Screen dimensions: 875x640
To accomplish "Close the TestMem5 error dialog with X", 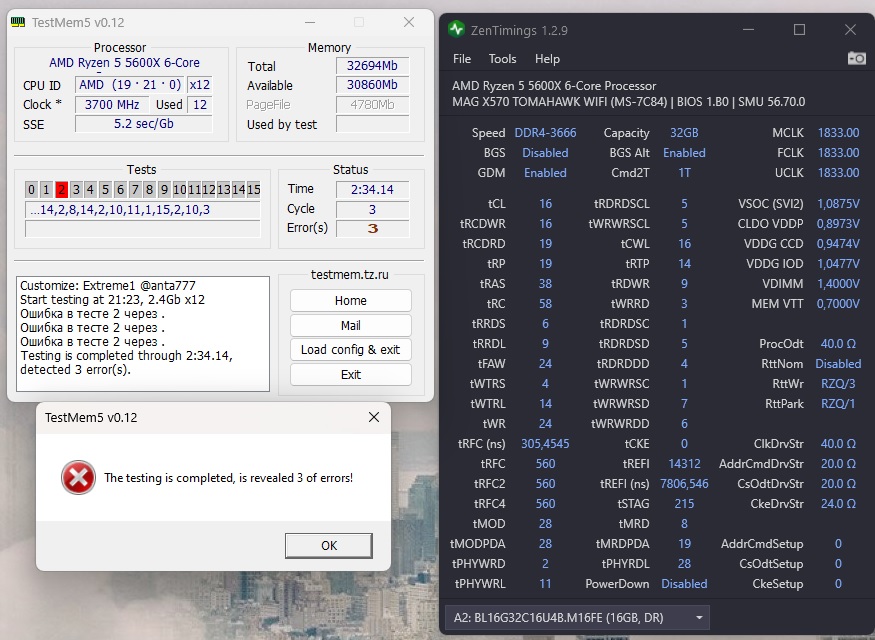I will pyautogui.click(x=374, y=417).
